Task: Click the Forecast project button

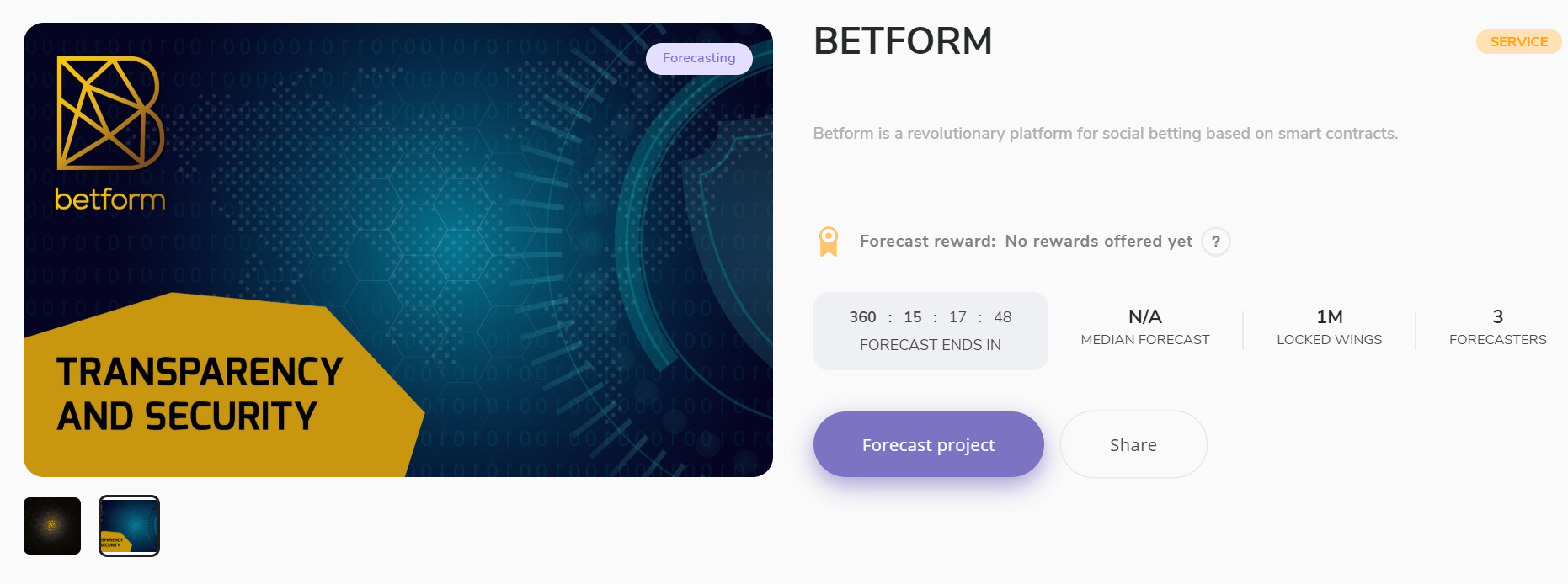Action: point(928,444)
